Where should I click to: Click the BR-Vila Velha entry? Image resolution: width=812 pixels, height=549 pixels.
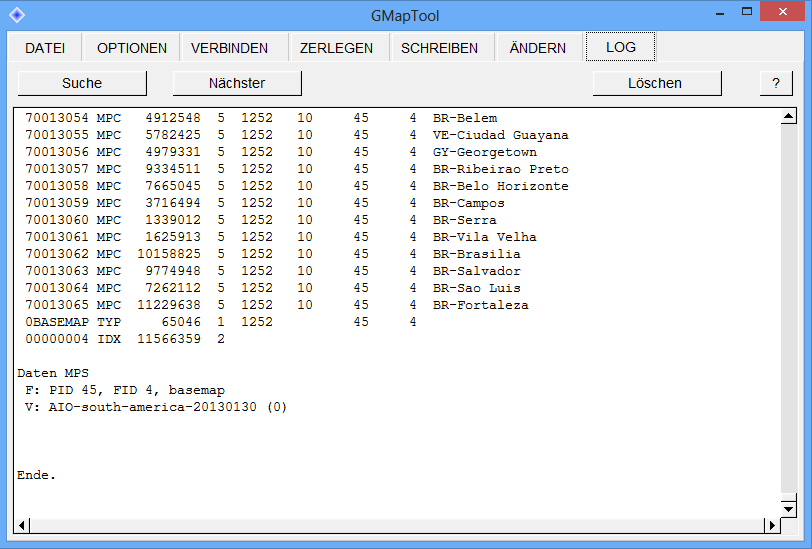click(281, 237)
